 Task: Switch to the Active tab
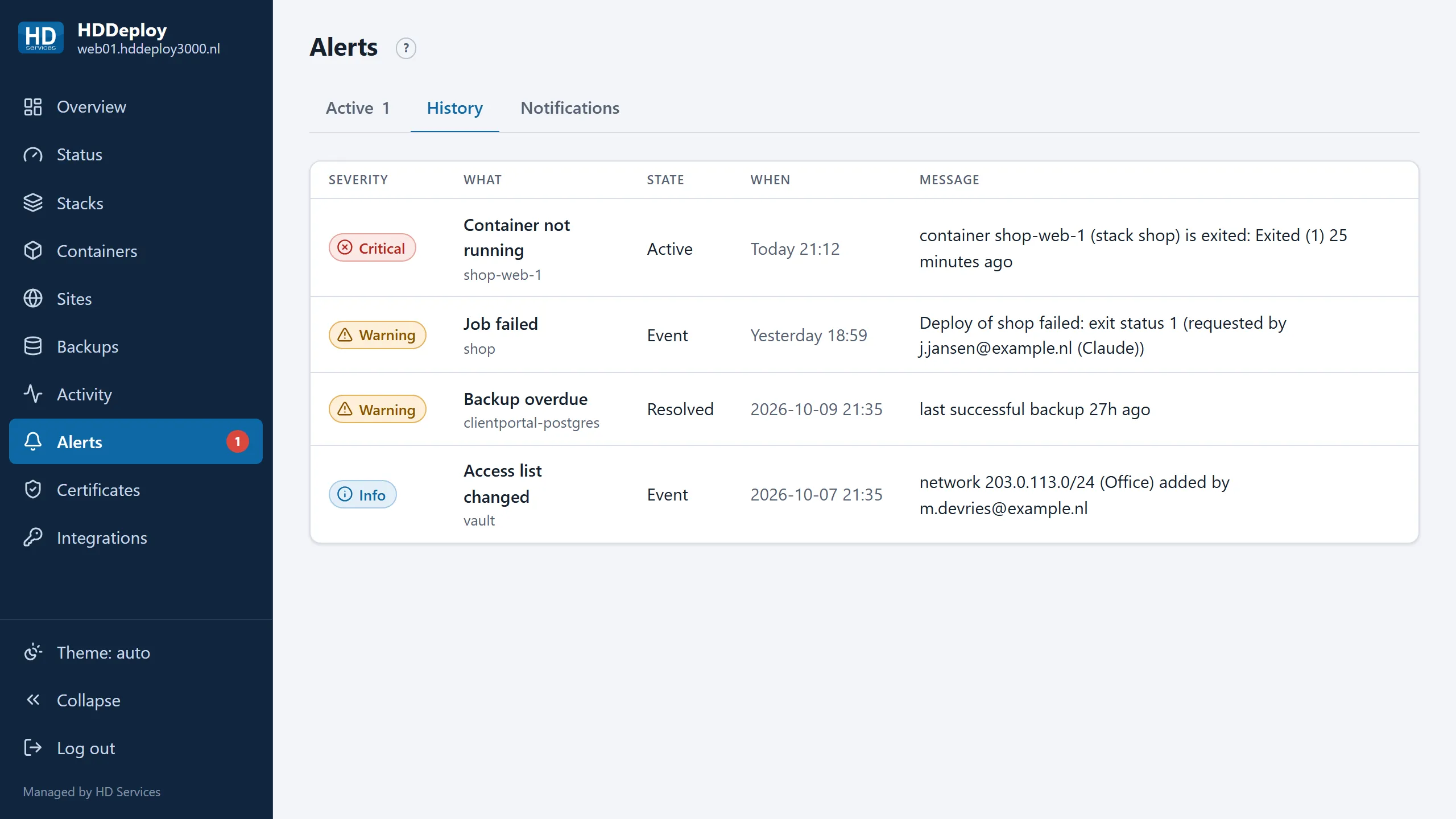(358, 108)
